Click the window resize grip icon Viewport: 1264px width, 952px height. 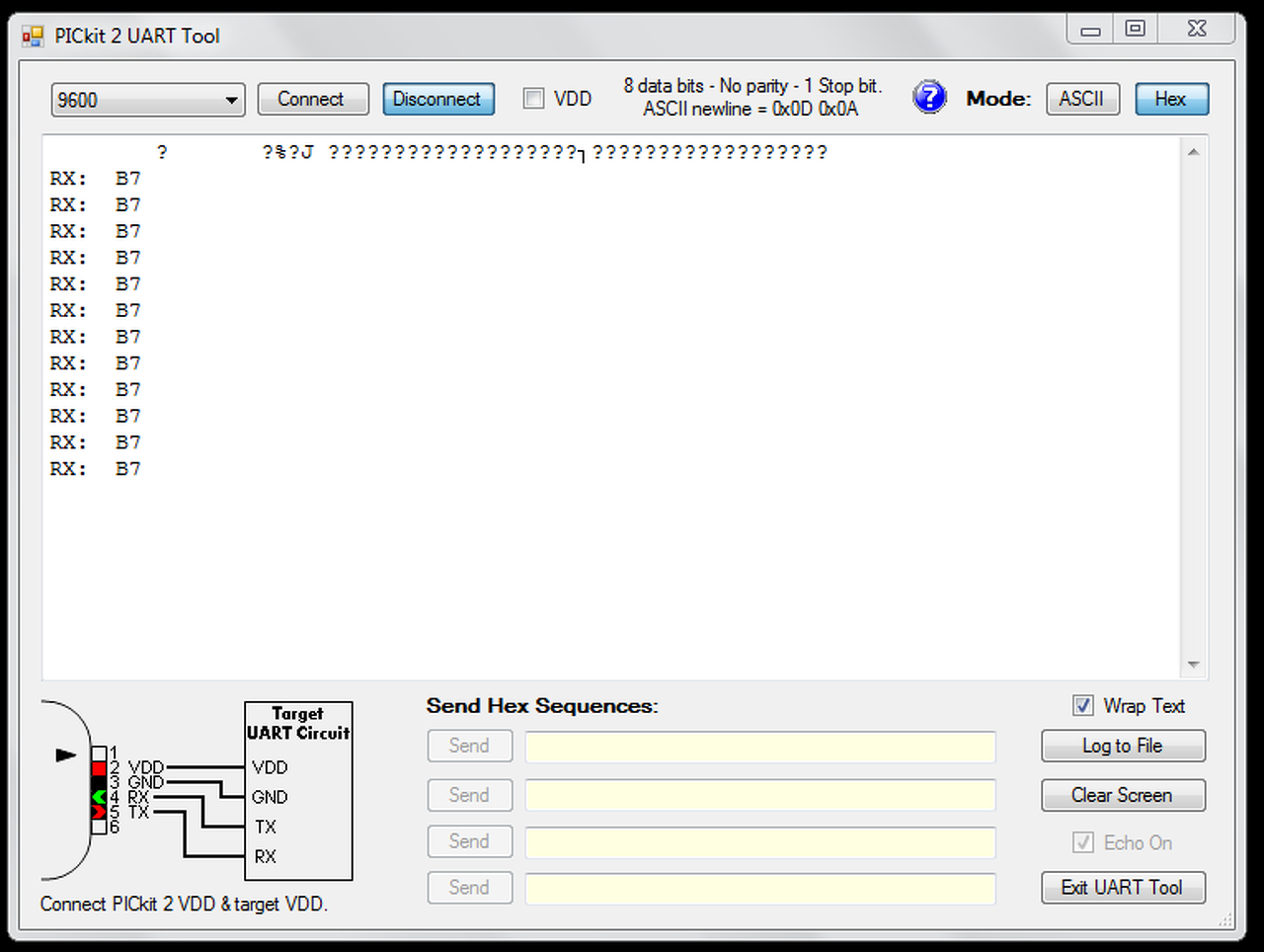point(1225,920)
